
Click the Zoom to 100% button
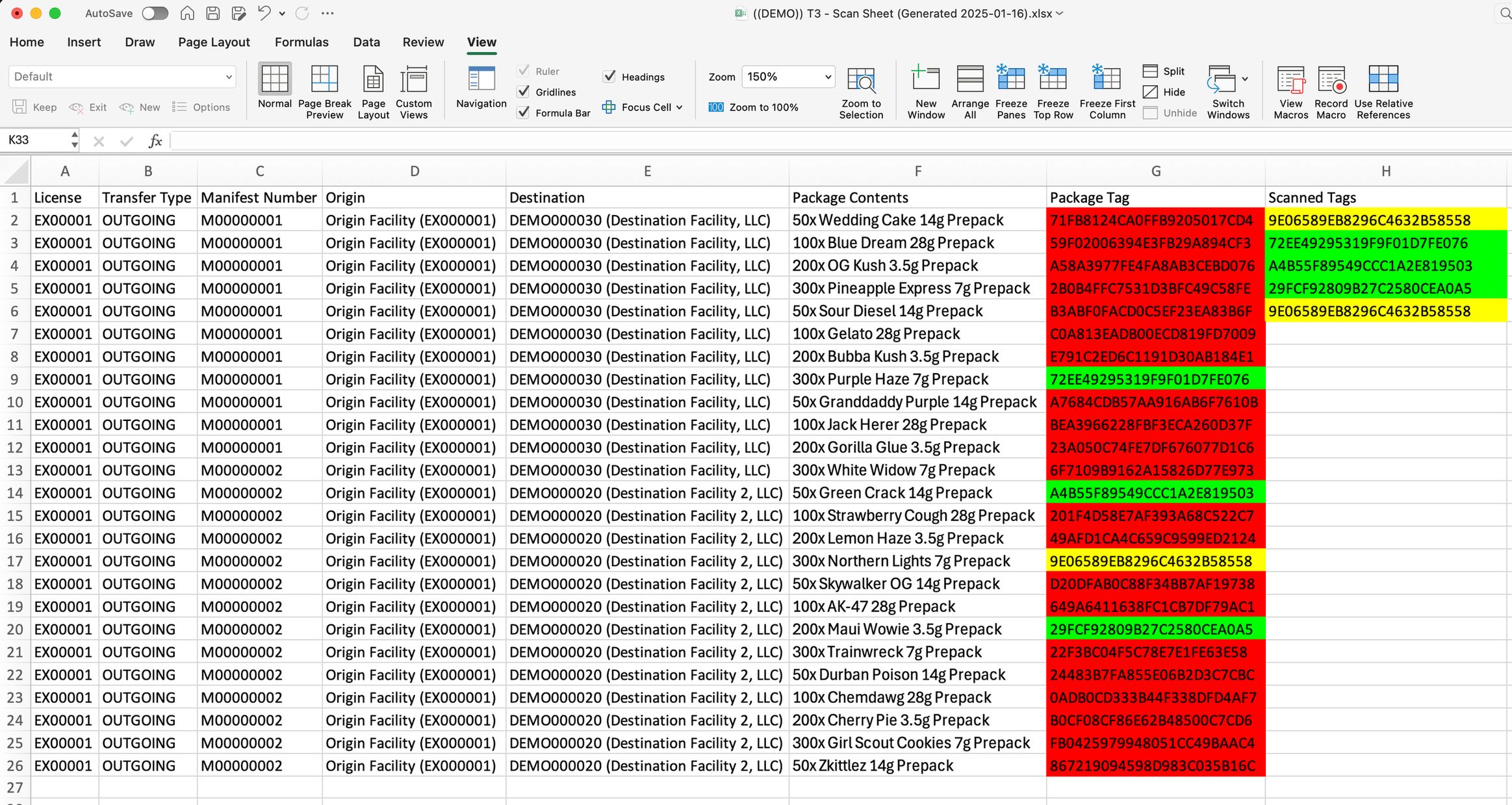pos(754,107)
